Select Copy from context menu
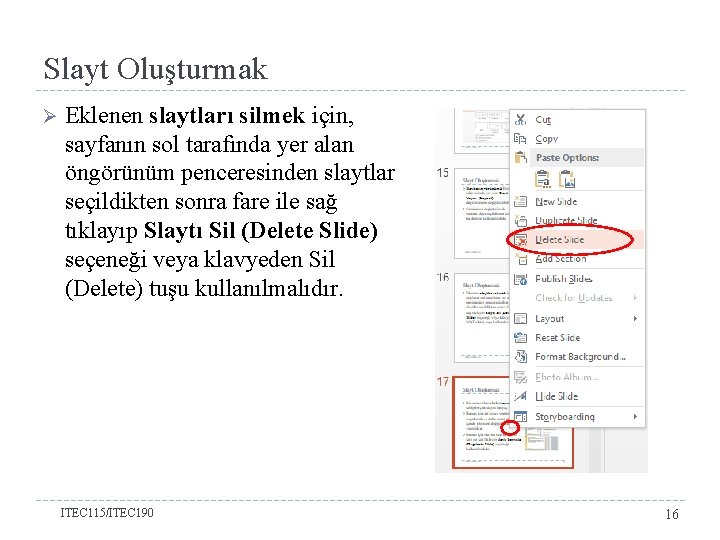The image size is (720, 540). pos(578,139)
